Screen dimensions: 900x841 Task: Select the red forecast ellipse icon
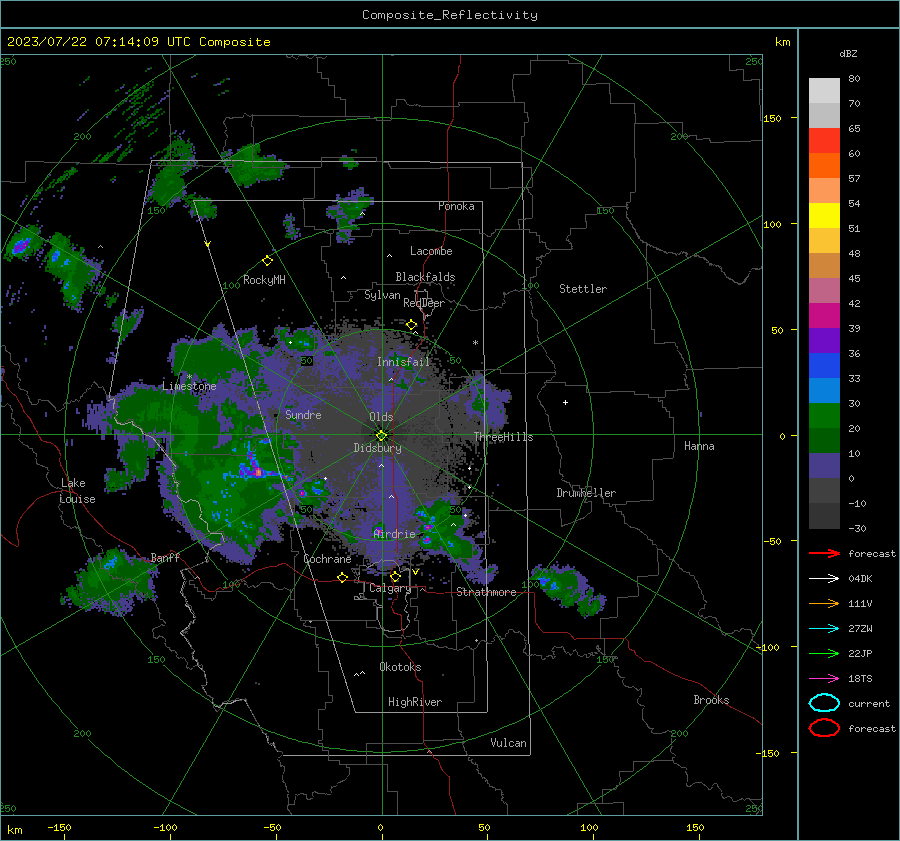click(x=824, y=728)
